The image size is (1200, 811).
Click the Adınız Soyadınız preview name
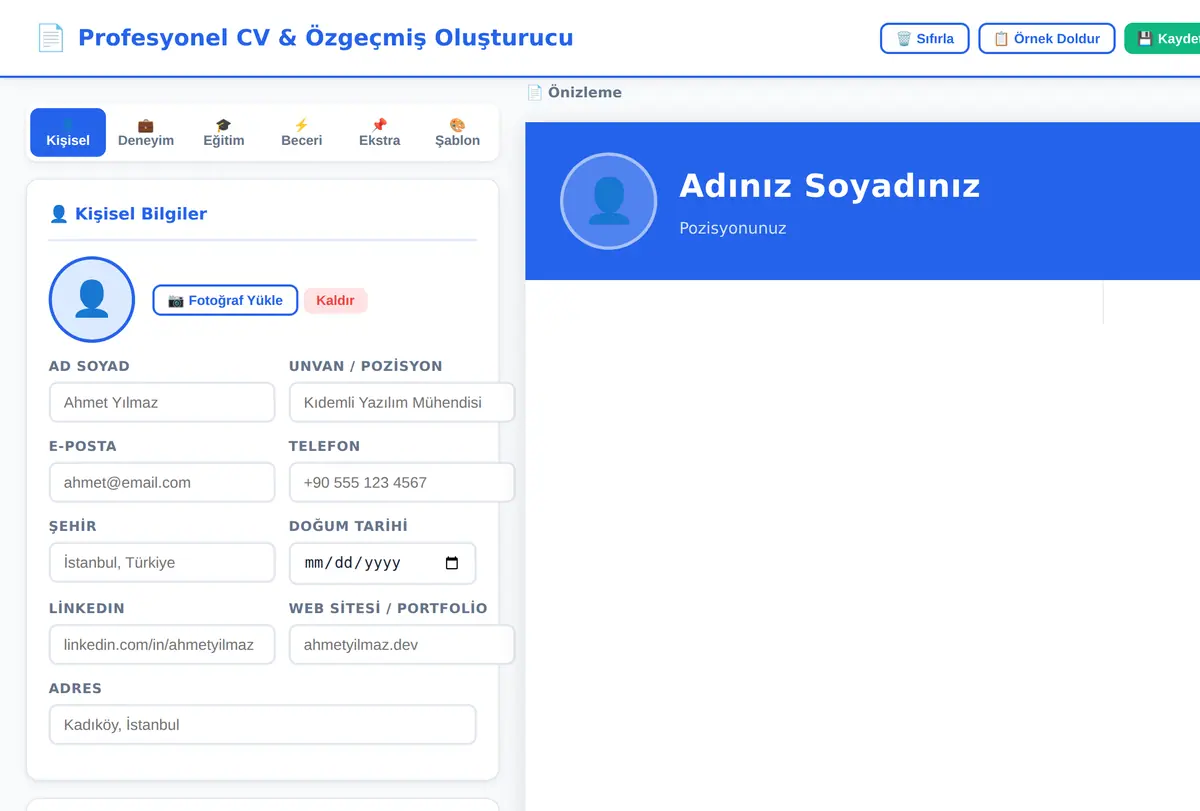point(830,185)
